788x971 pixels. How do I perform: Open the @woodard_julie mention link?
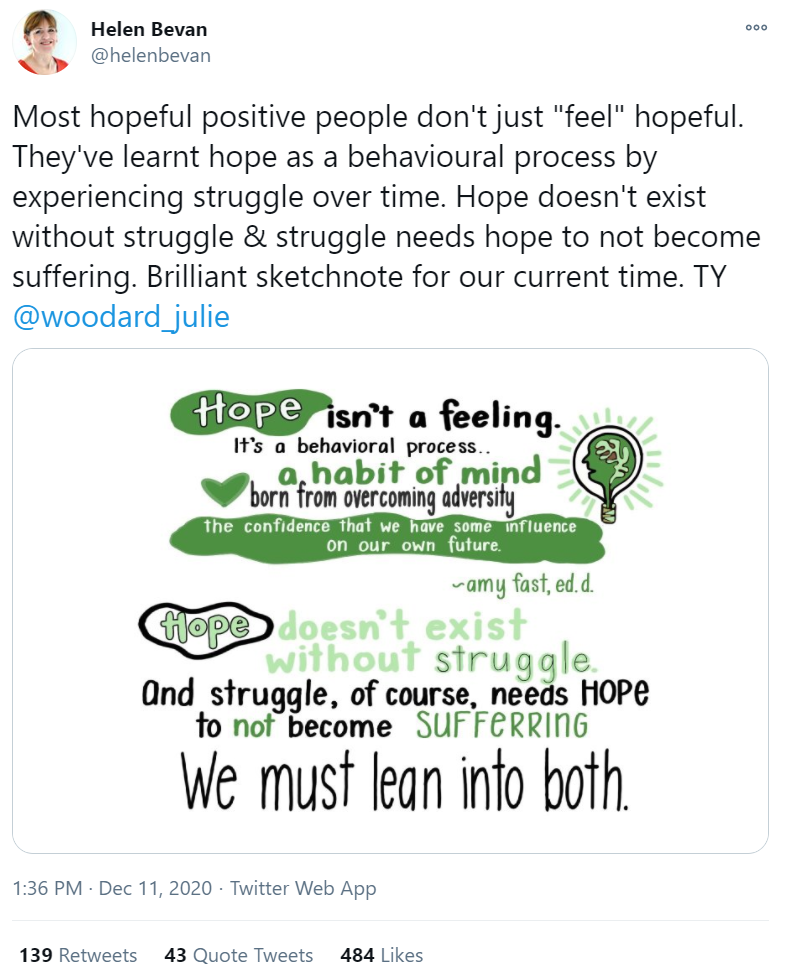121,316
